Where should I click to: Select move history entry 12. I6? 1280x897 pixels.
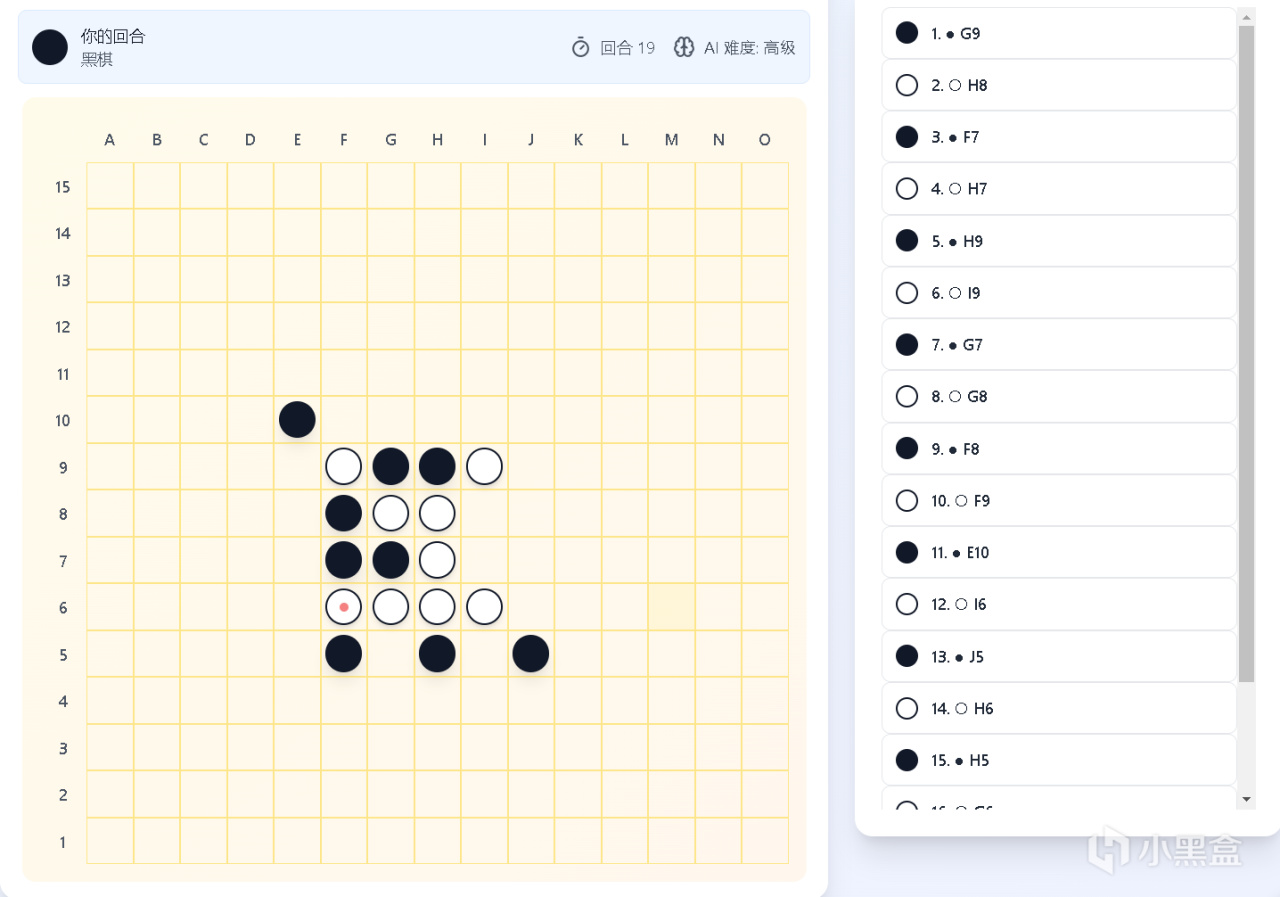pyautogui.click(x=1058, y=604)
